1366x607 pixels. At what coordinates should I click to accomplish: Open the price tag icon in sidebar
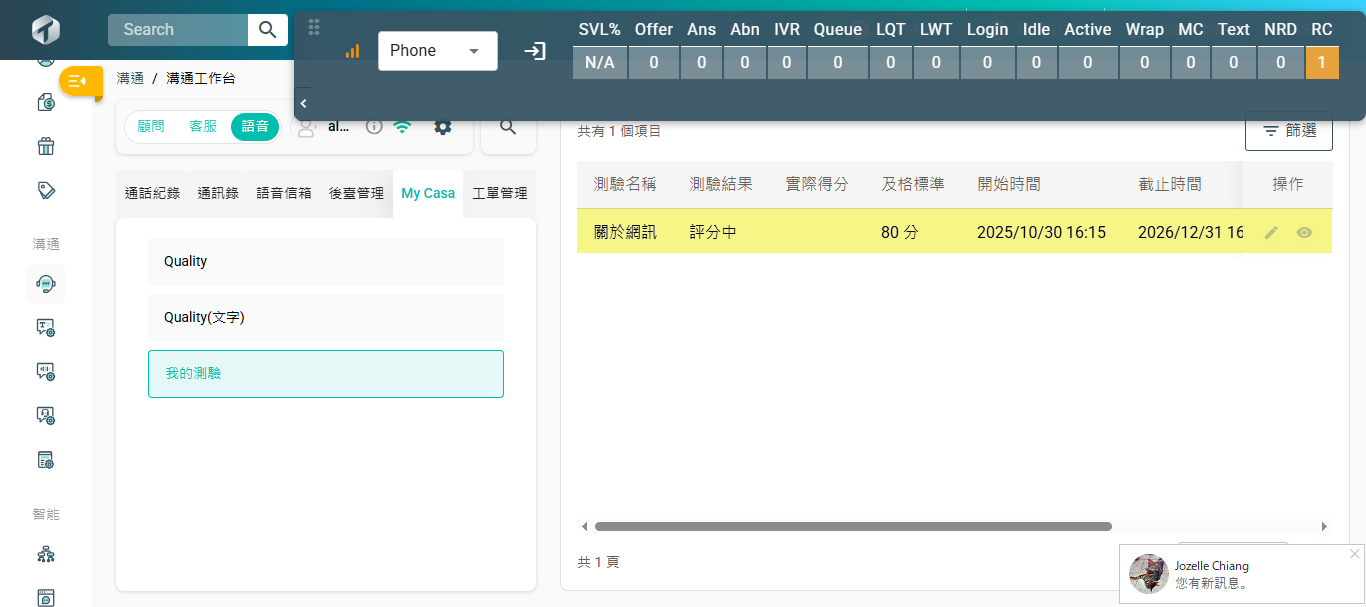coord(46,190)
